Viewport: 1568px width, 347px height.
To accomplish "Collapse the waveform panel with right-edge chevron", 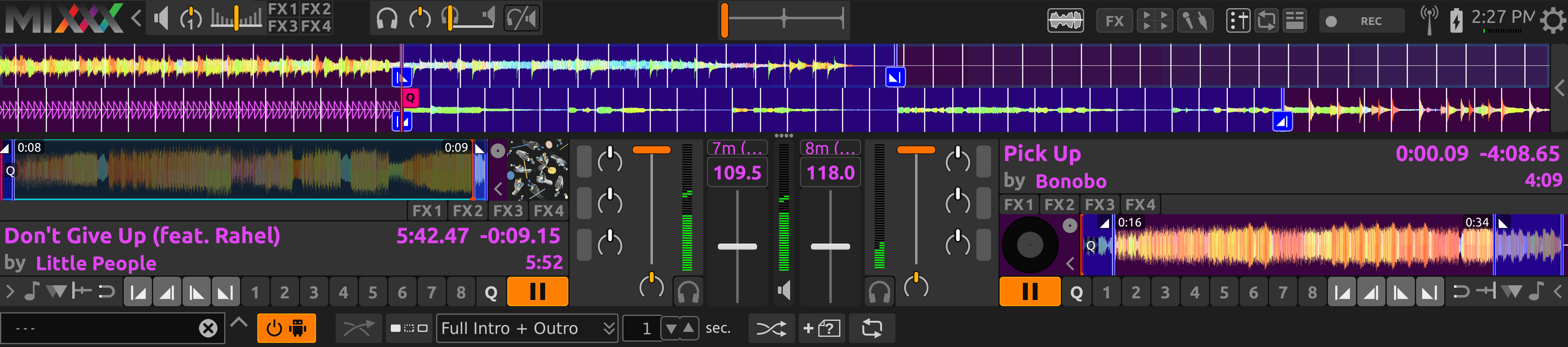I will tap(1559, 88).
